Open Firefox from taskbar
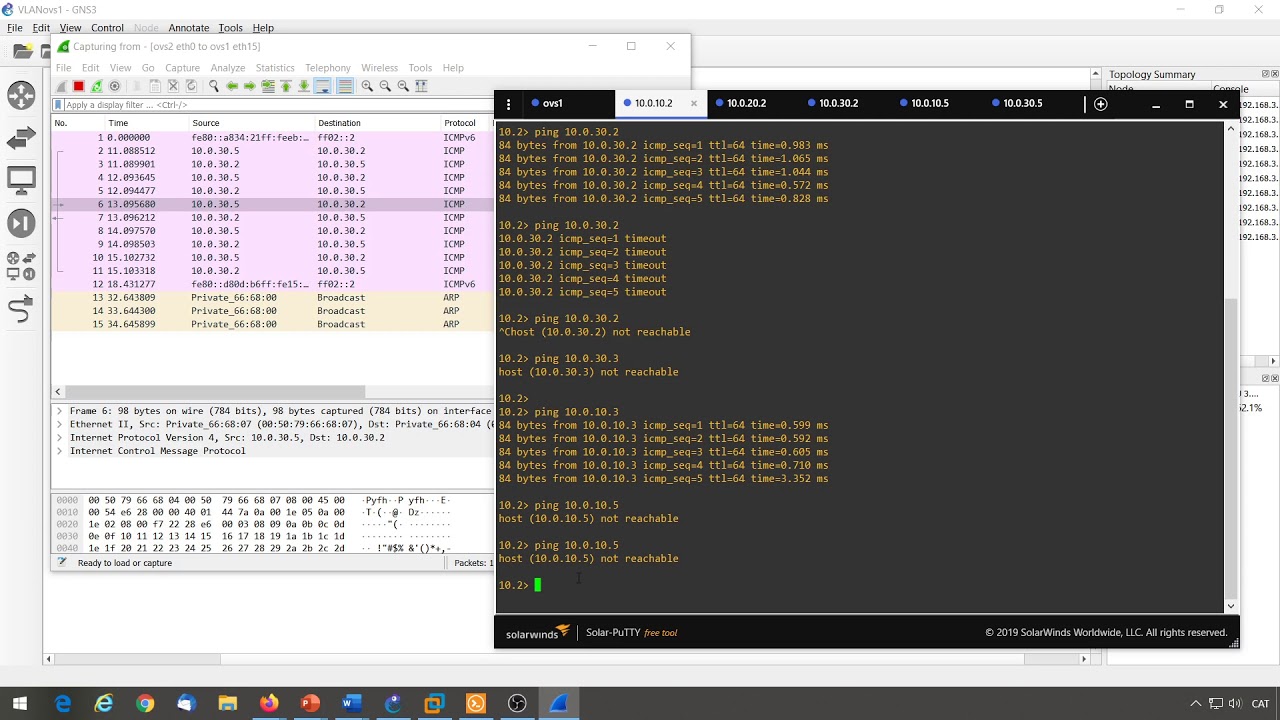This screenshot has height=720, width=1280. point(269,704)
